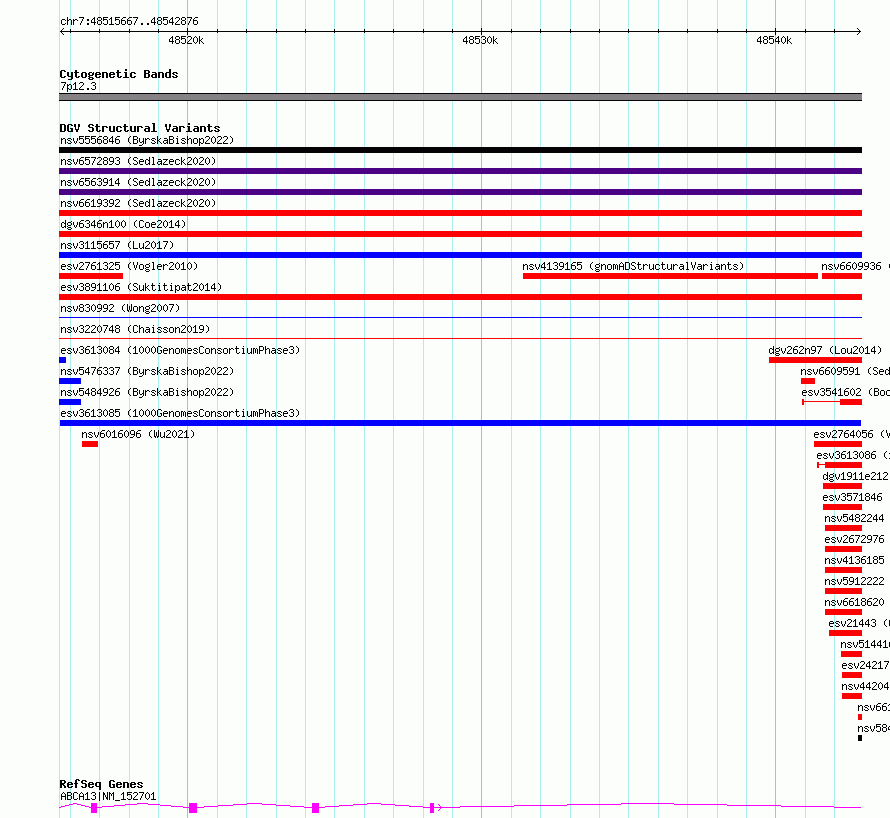The image size is (890, 818).
Task: Select the nsv5484926 (ByrskaBishop2022) label
Action: coord(147,392)
